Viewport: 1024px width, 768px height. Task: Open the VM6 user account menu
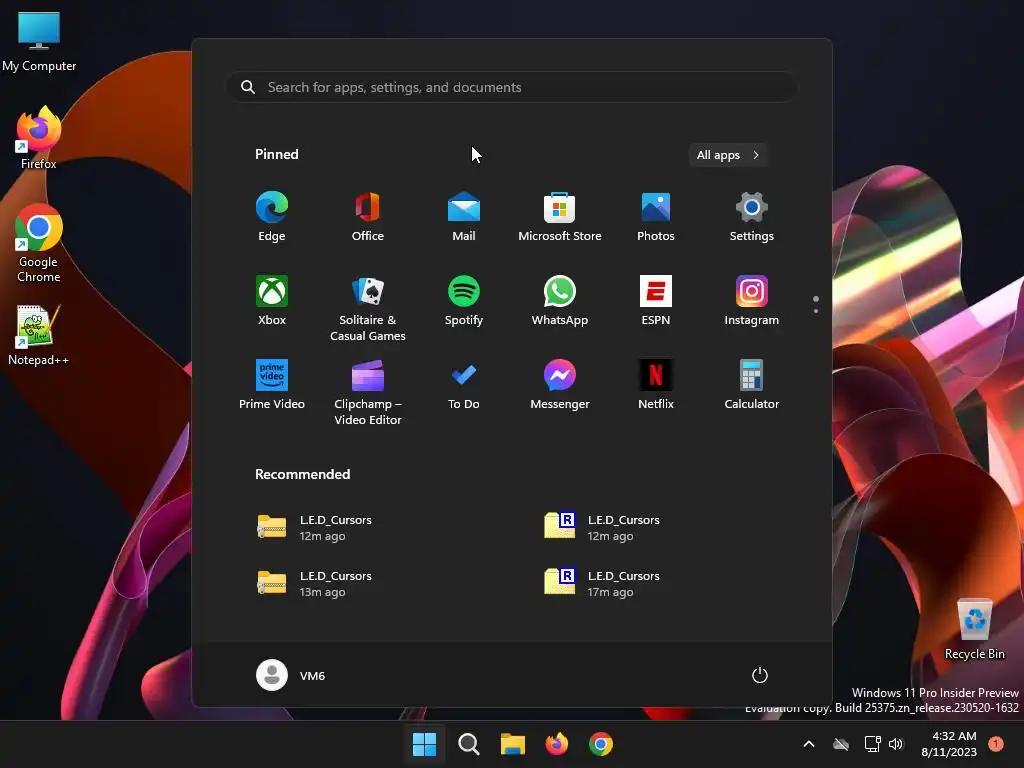(291, 675)
